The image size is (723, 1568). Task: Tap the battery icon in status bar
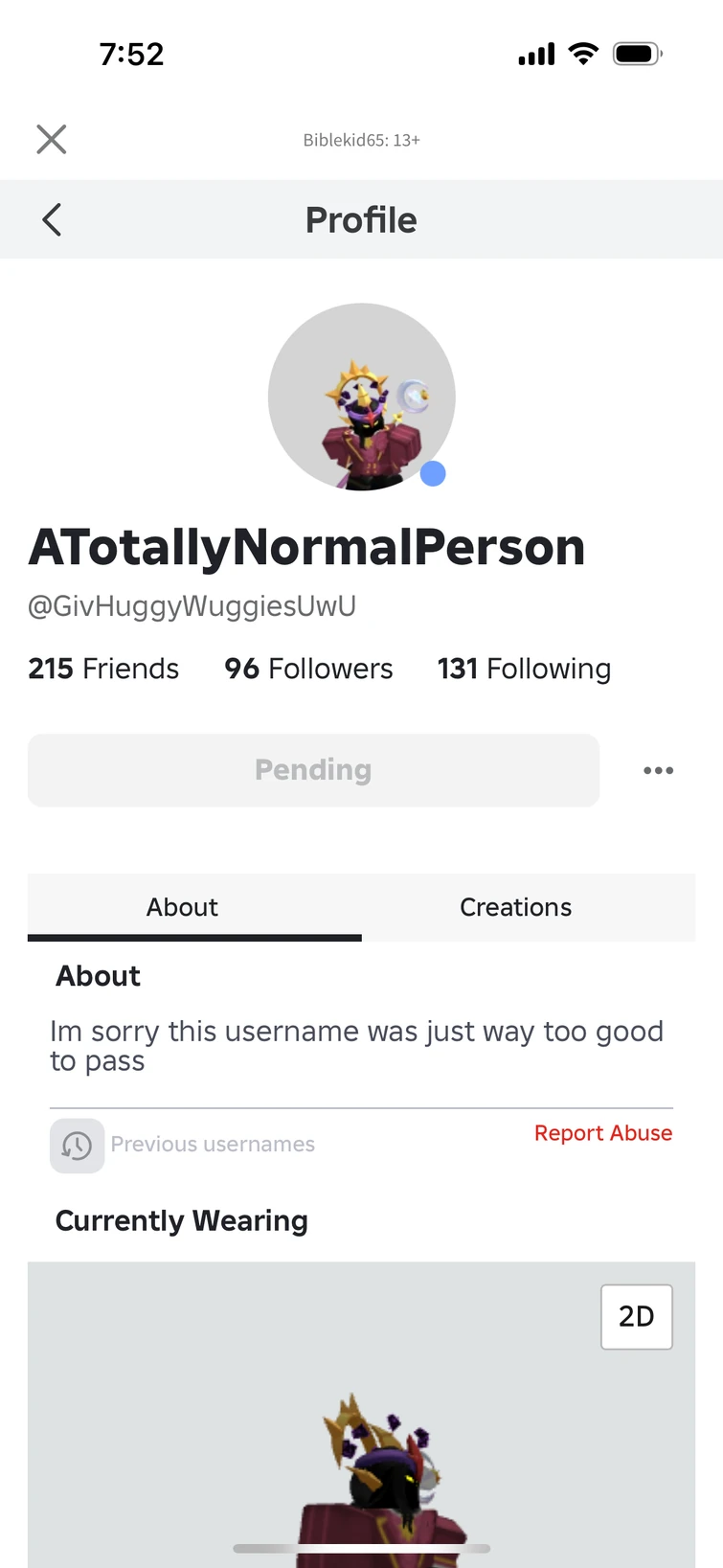click(x=637, y=54)
